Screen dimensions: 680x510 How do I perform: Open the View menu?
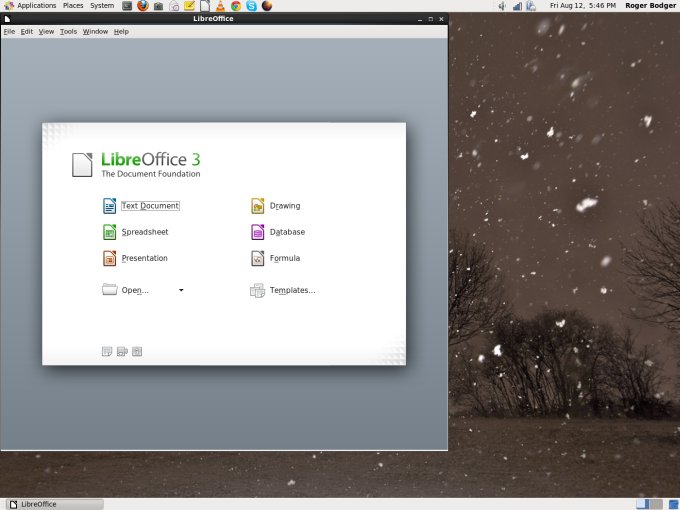pyautogui.click(x=46, y=32)
